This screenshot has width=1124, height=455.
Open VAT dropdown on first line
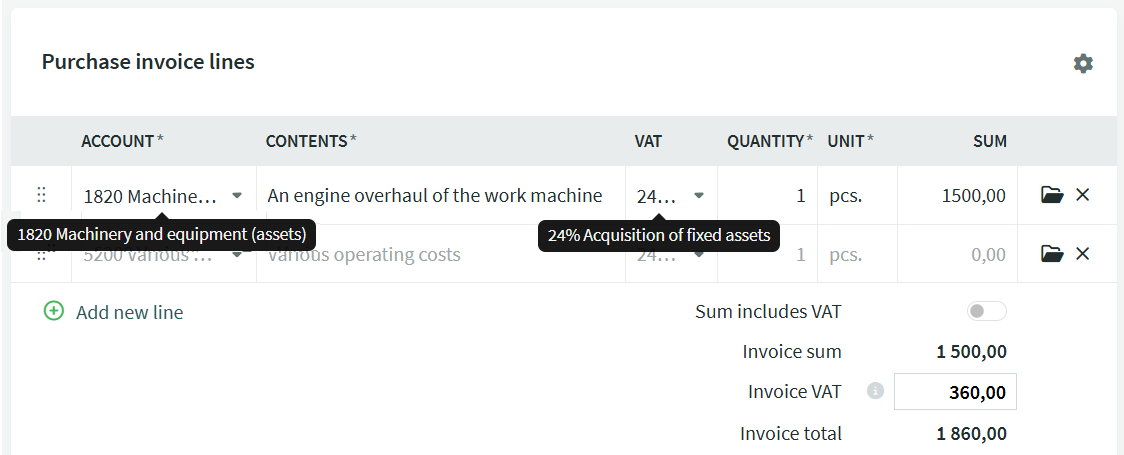coord(699,195)
